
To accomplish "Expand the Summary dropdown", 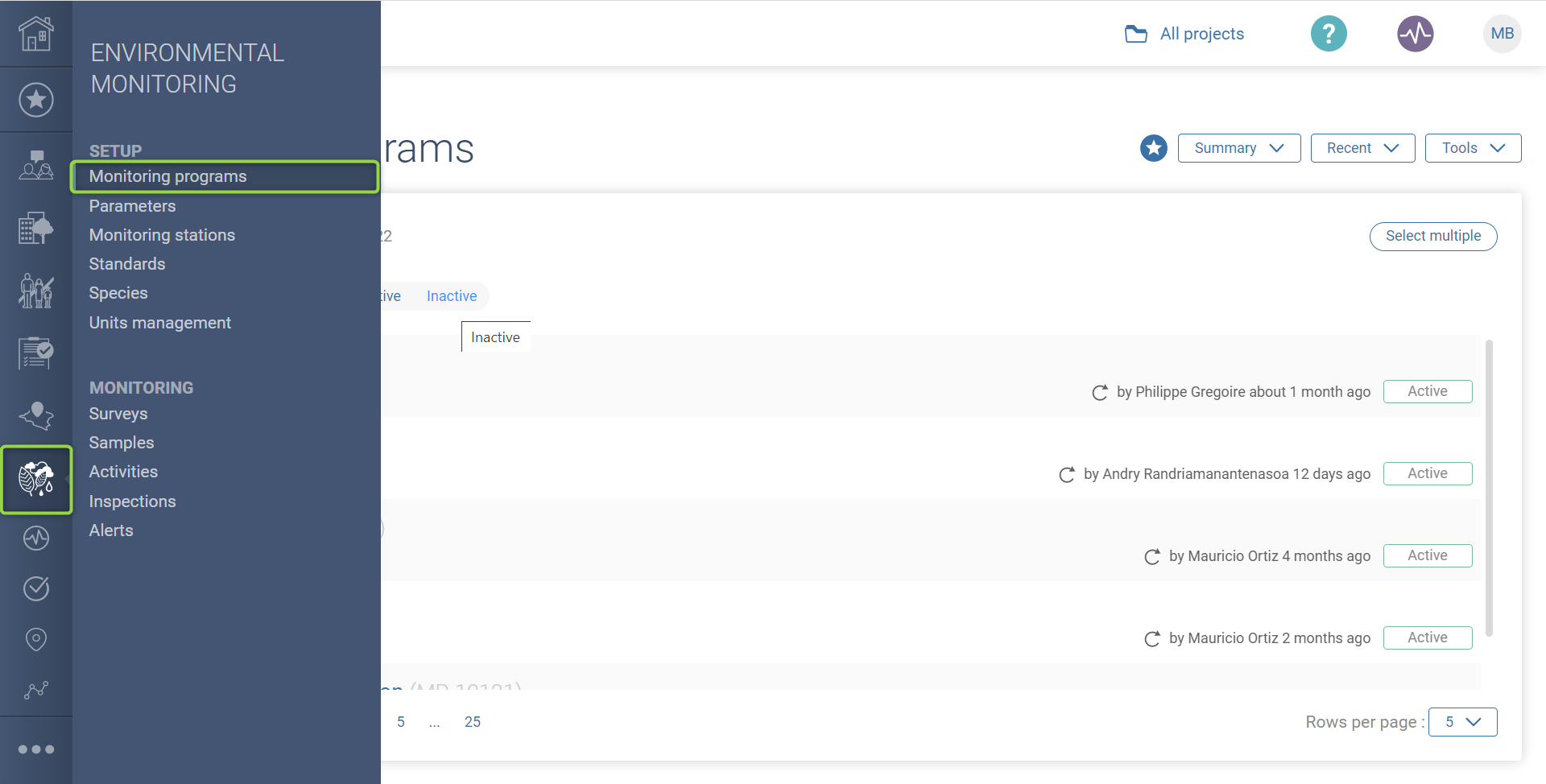I will pos(1238,148).
